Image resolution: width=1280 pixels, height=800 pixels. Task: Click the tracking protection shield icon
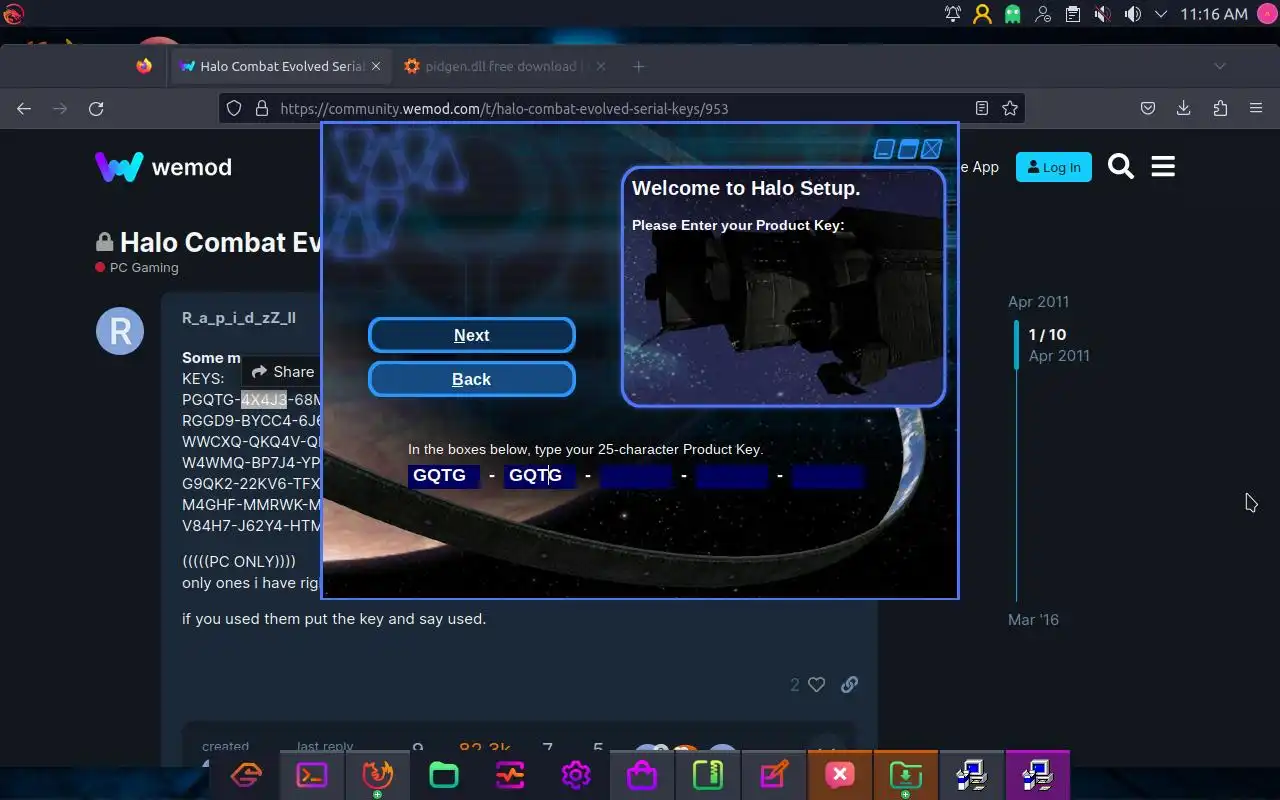(x=234, y=108)
